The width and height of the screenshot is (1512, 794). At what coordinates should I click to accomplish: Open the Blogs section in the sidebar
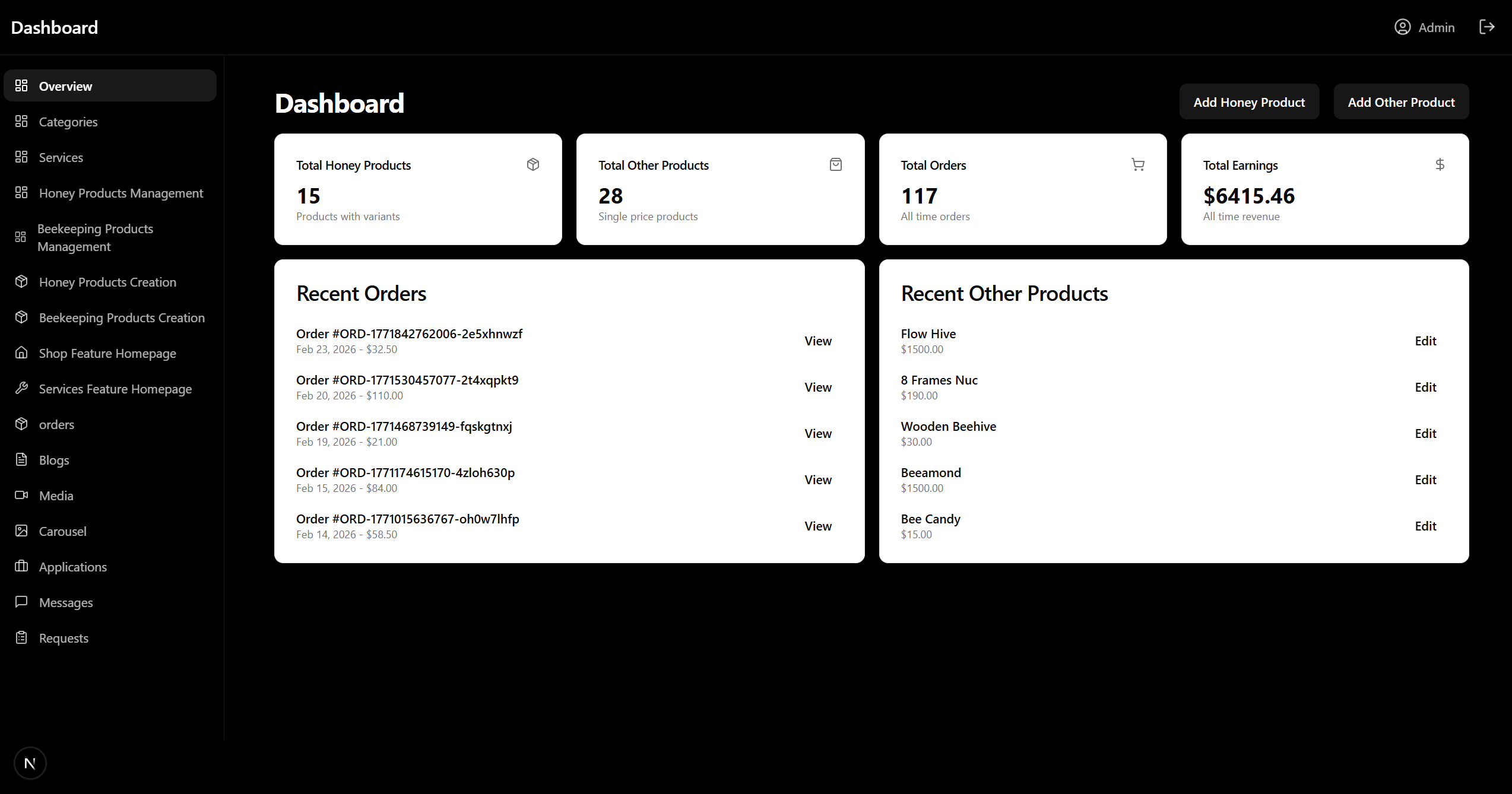pyautogui.click(x=54, y=460)
